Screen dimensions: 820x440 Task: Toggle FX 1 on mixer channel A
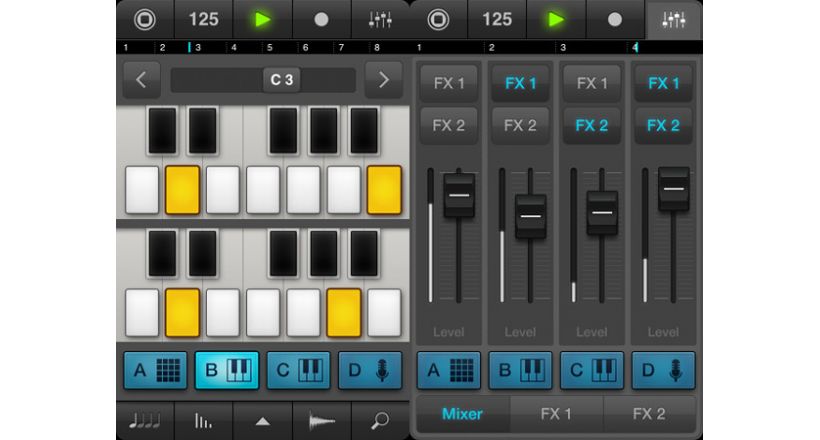[449, 83]
